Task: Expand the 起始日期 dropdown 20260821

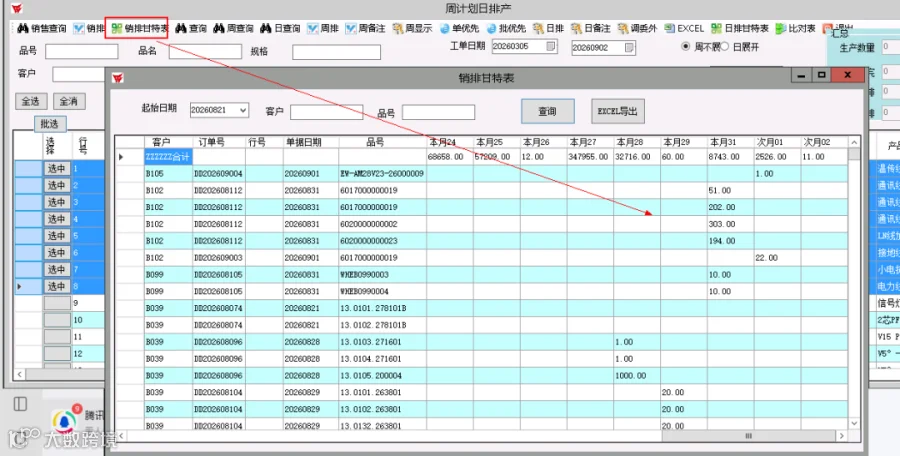Action: [243, 110]
